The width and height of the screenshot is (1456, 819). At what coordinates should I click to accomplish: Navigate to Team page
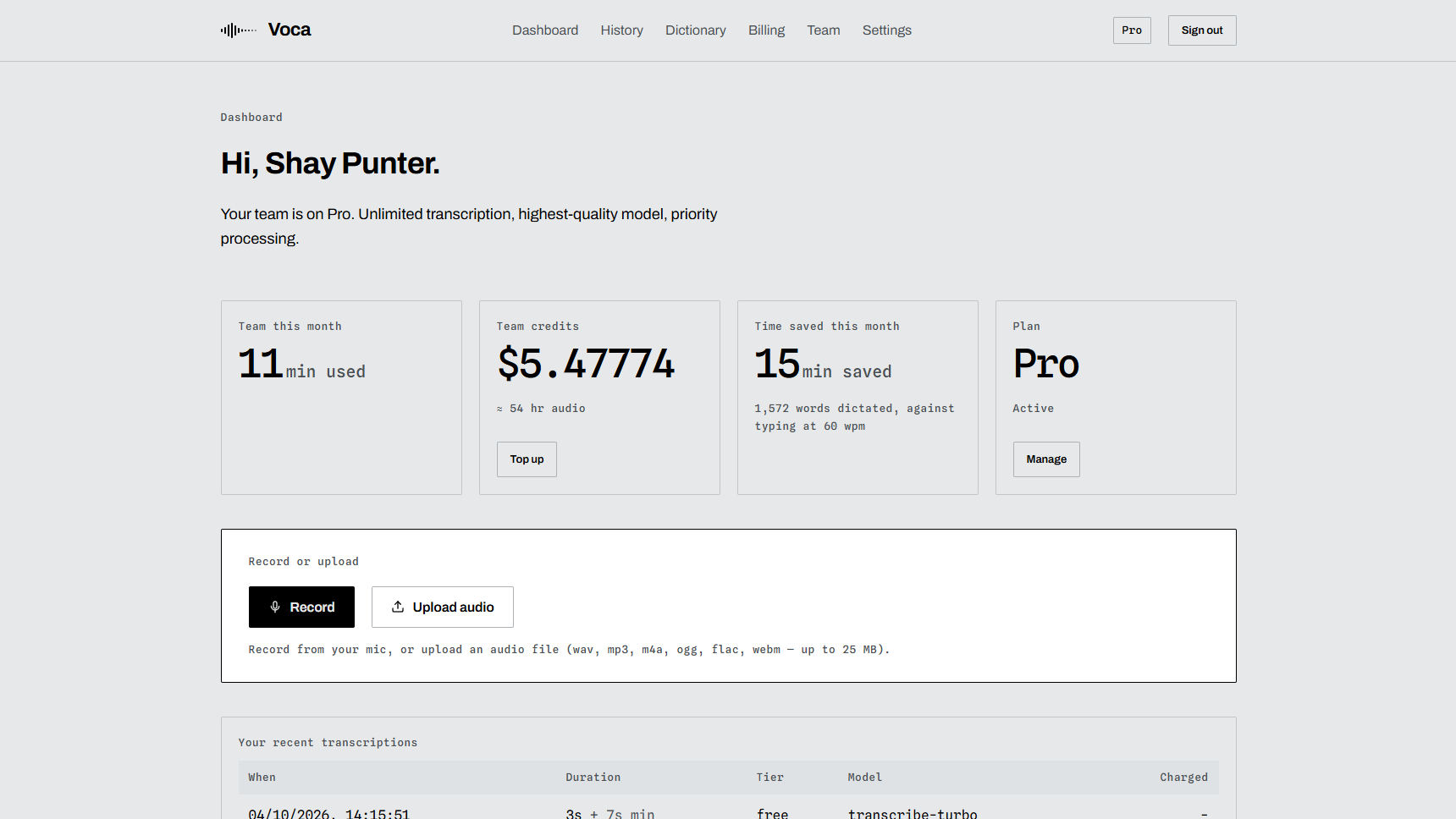[824, 30]
